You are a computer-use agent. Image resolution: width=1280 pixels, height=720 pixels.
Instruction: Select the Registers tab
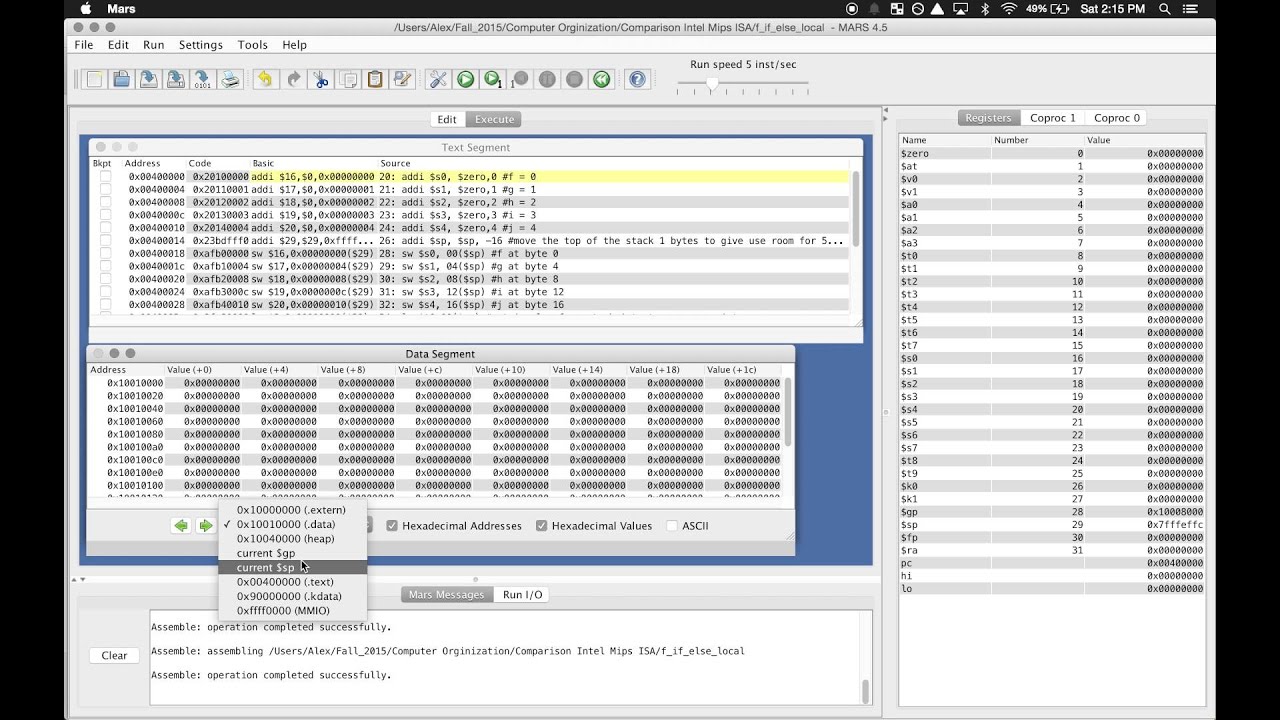tap(988, 118)
